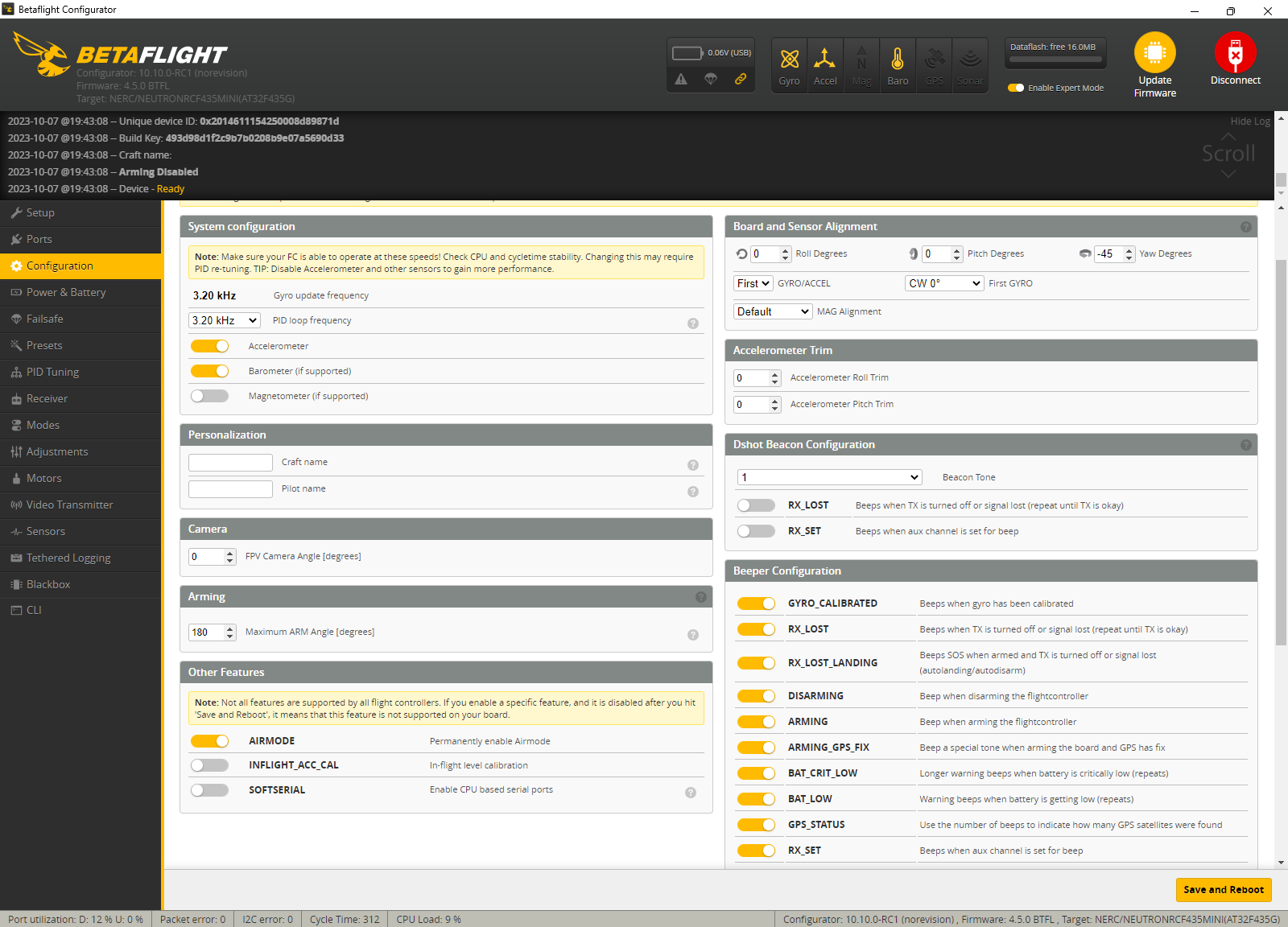Click the Update Firmware icon
Image resolution: width=1288 pixels, height=927 pixels.
pyautogui.click(x=1154, y=53)
